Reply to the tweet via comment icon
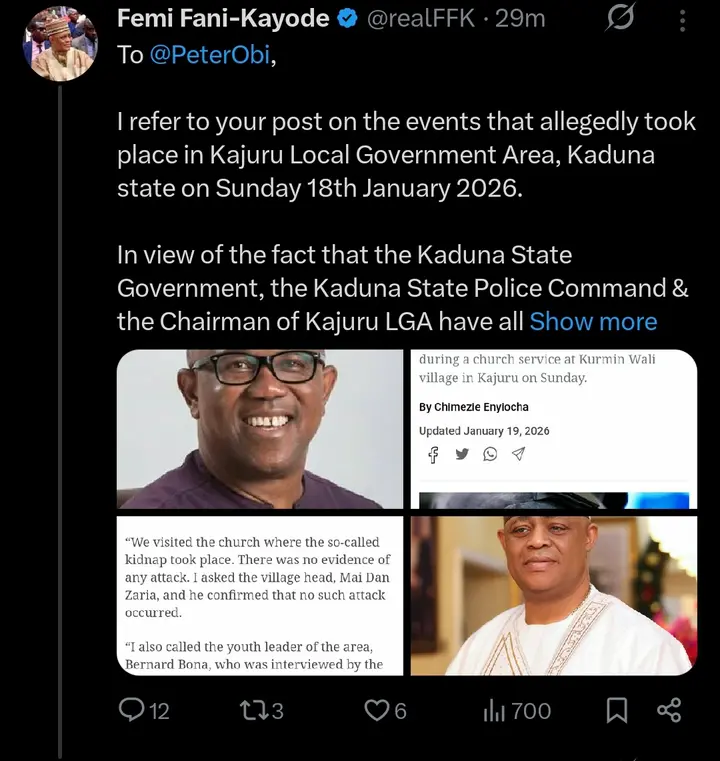The height and width of the screenshot is (761, 720). tap(132, 710)
